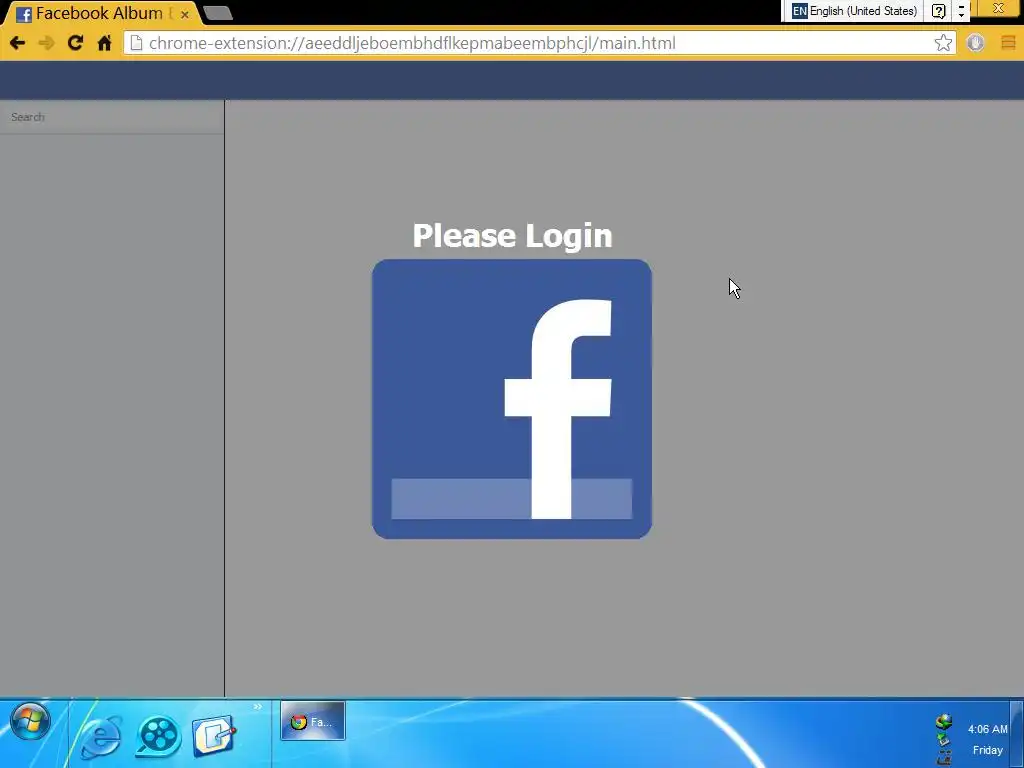Close the Facebook Album tab
This screenshot has height=768, width=1024.
point(185,14)
